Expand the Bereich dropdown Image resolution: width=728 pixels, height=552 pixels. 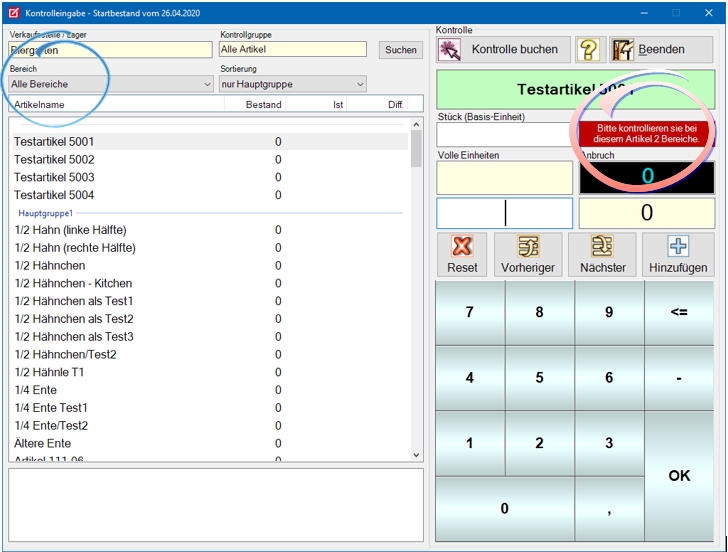207,85
